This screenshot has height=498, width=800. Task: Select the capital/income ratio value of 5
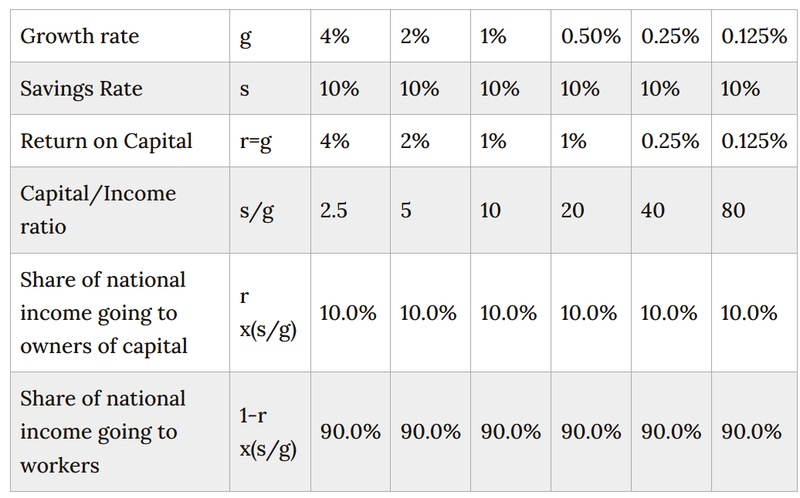pos(406,211)
